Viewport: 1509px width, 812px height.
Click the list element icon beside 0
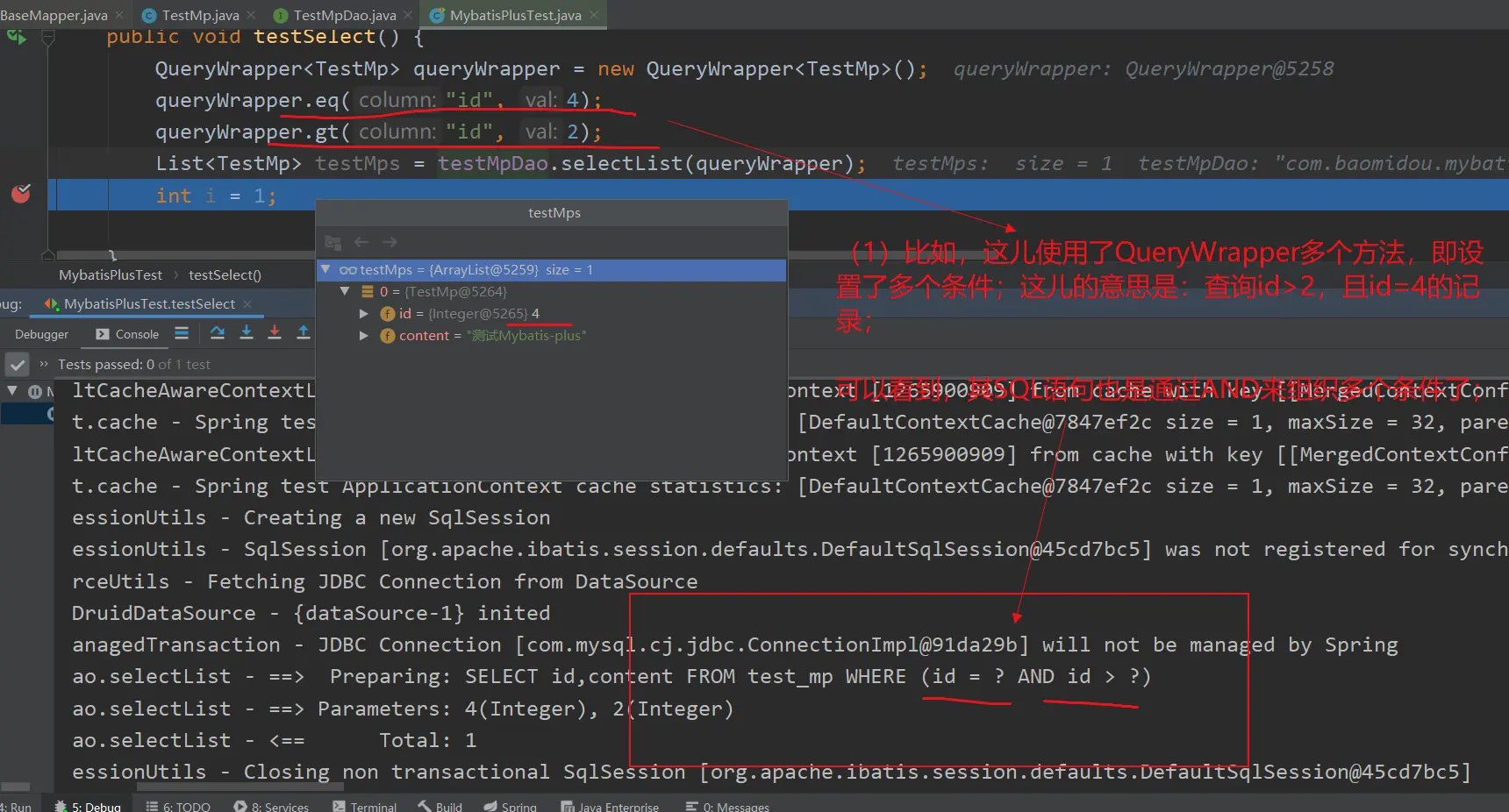(368, 292)
